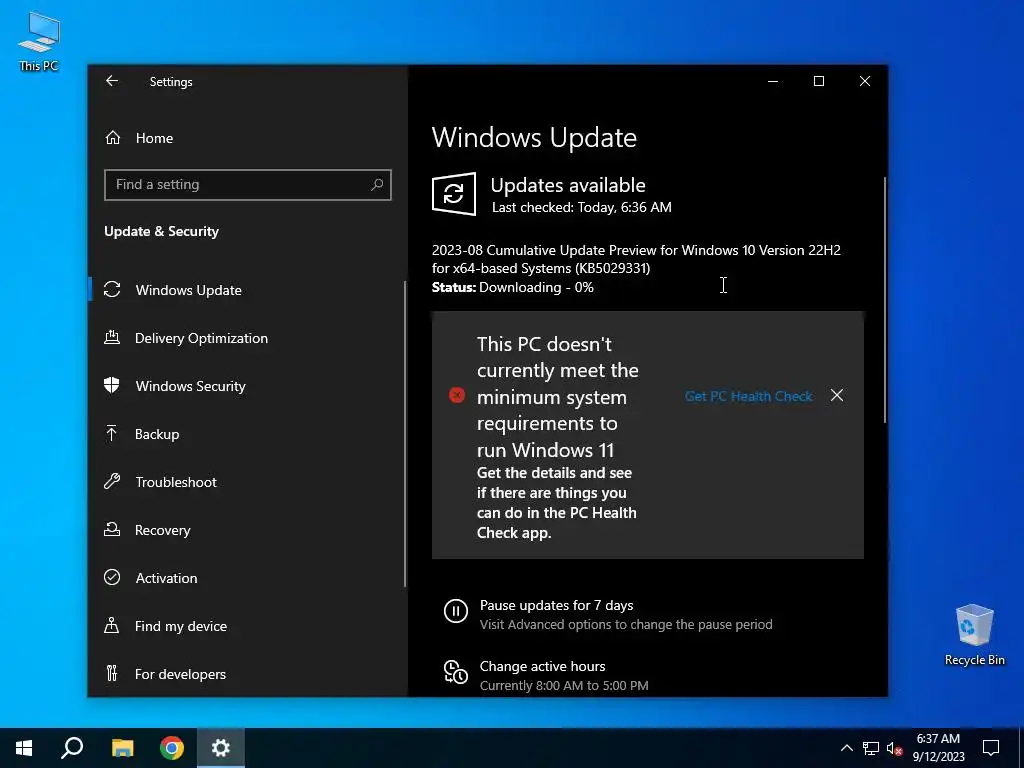
Task: Click the Last checked: Today, 6:36 AM text
Action: [581, 208]
